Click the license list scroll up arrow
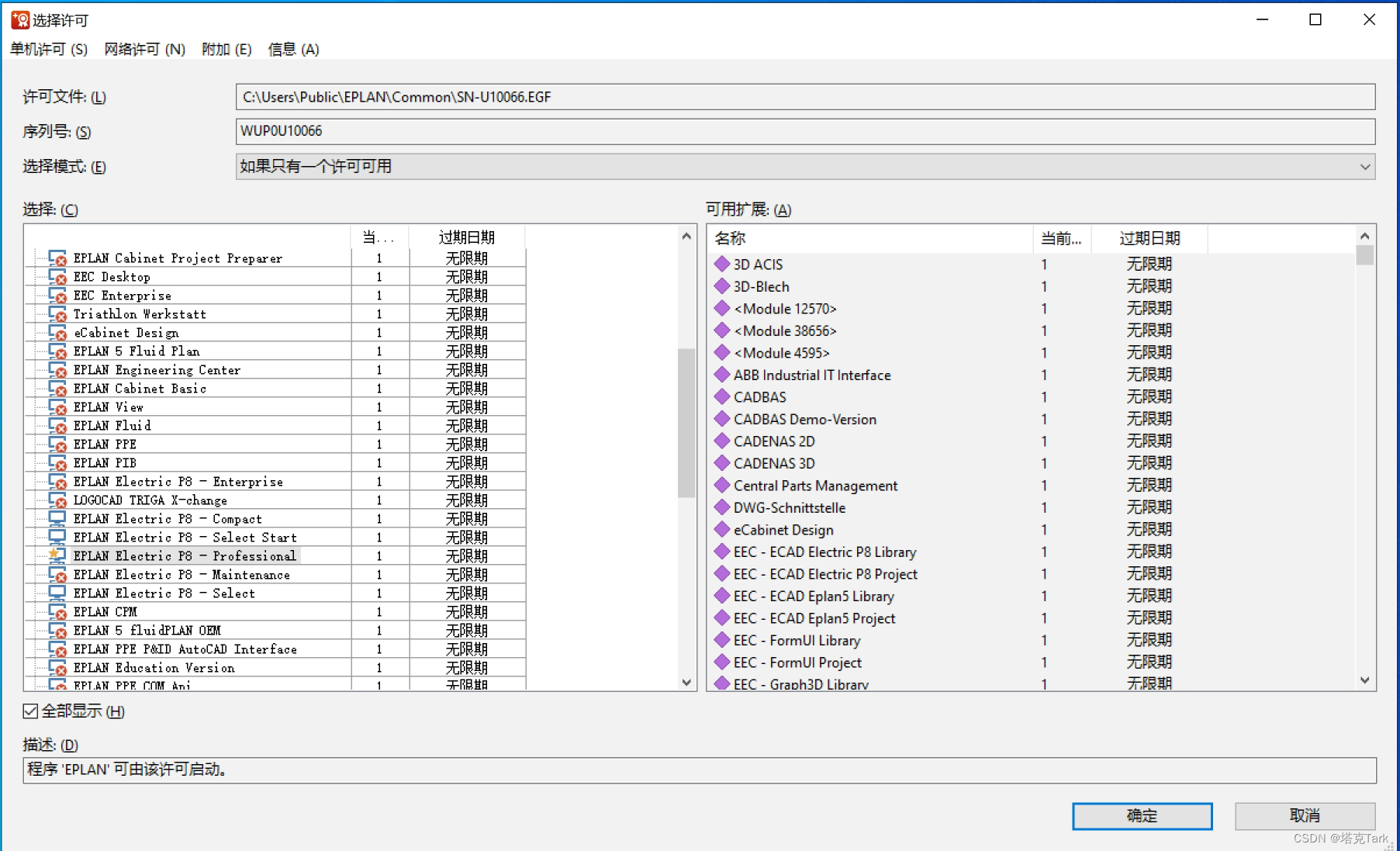 (686, 236)
